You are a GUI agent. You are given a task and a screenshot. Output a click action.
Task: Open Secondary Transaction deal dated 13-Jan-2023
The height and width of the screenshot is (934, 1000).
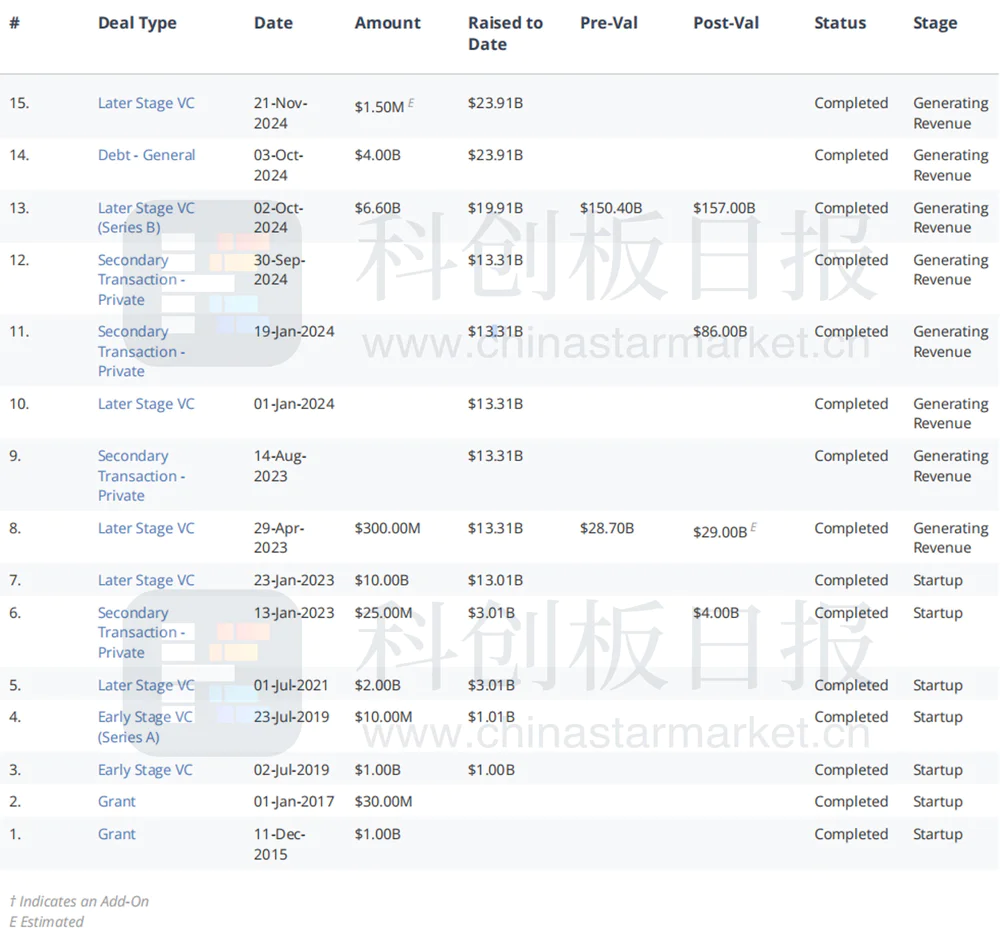141,632
